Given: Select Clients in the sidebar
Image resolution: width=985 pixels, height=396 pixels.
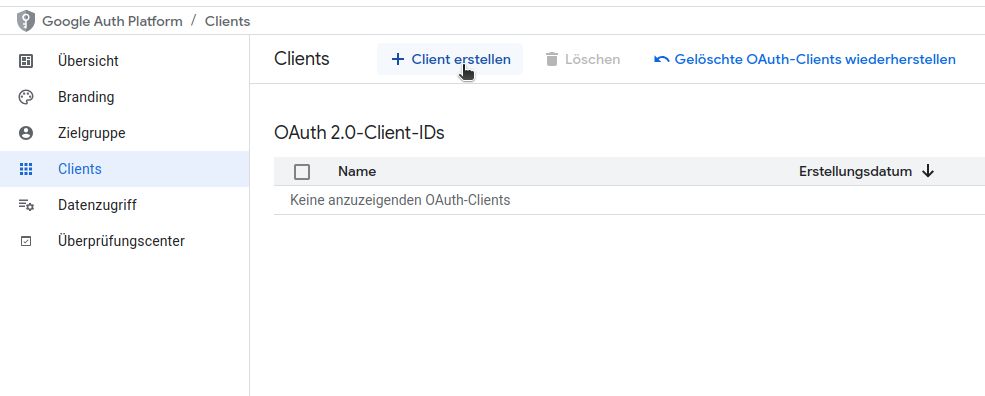Looking at the screenshot, I should (124, 169).
